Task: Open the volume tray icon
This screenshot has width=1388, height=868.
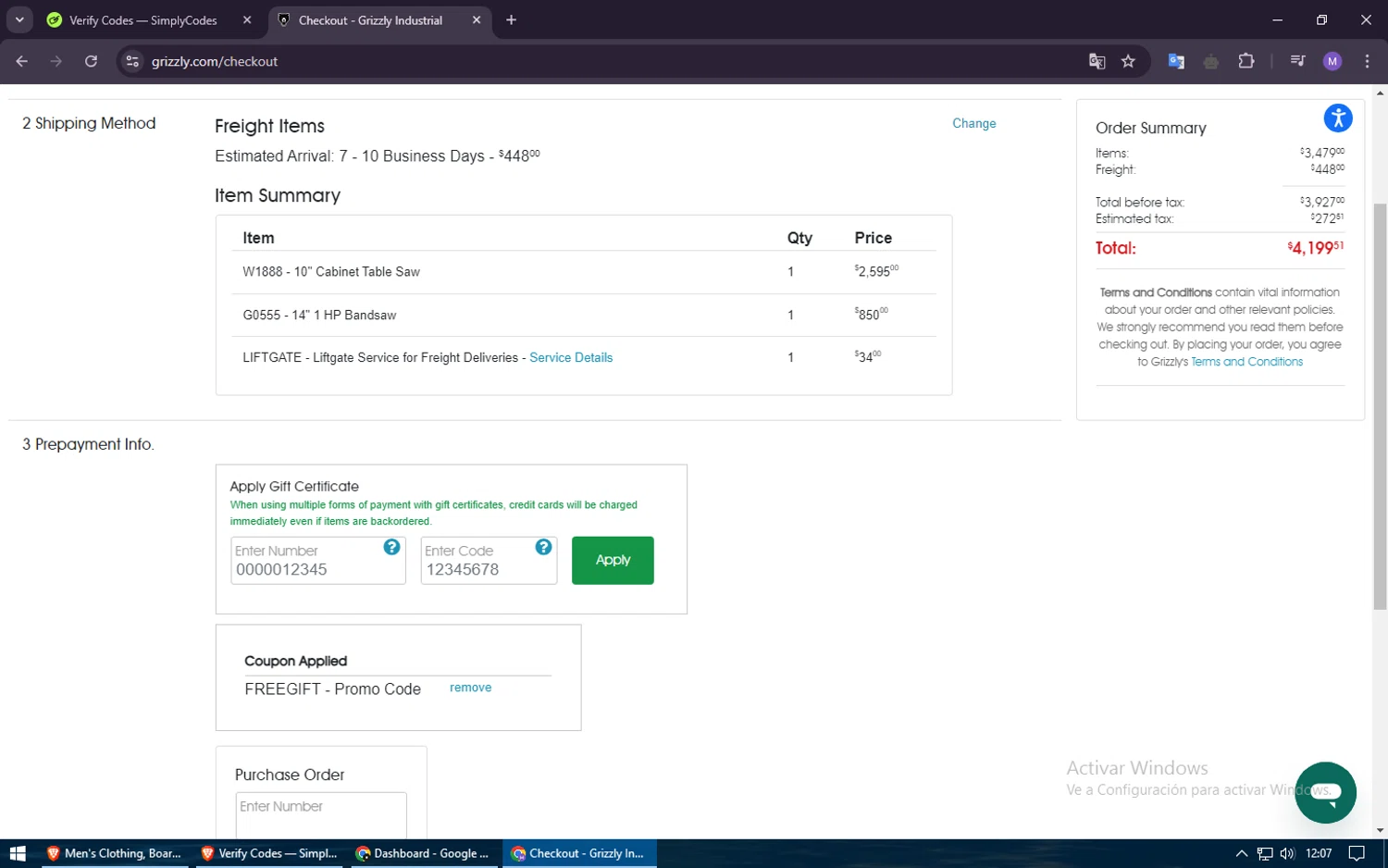Action: coord(1287,853)
